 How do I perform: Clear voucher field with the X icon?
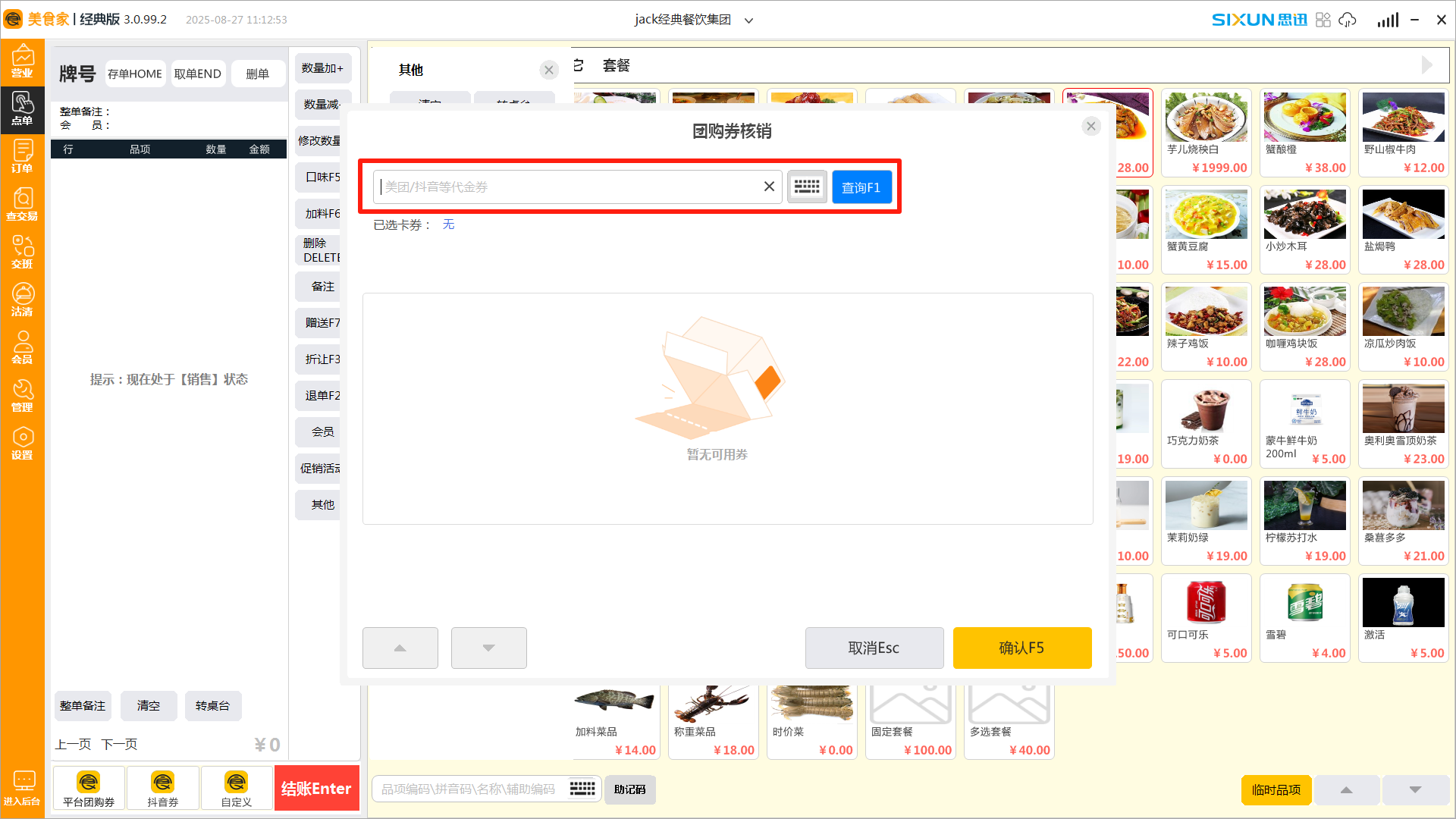(x=769, y=187)
